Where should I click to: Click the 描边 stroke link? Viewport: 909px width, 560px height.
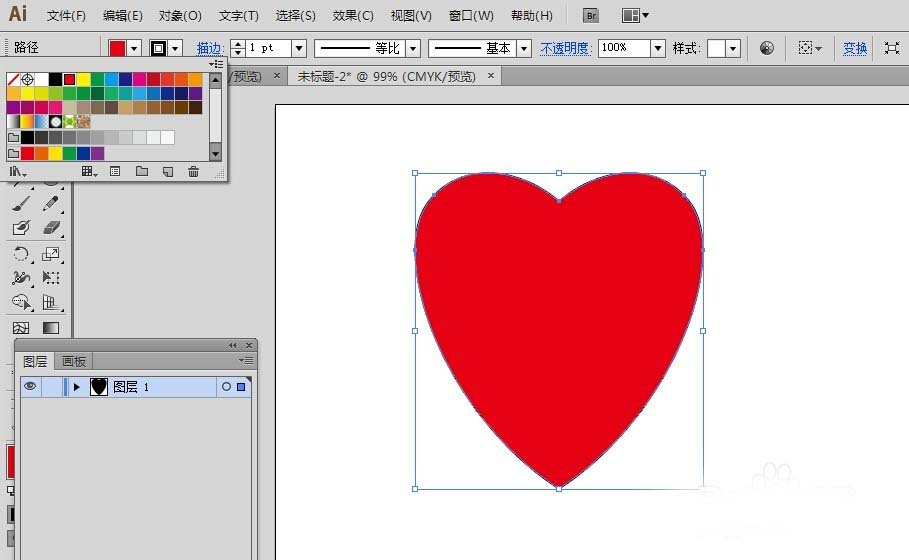coord(209,48)
